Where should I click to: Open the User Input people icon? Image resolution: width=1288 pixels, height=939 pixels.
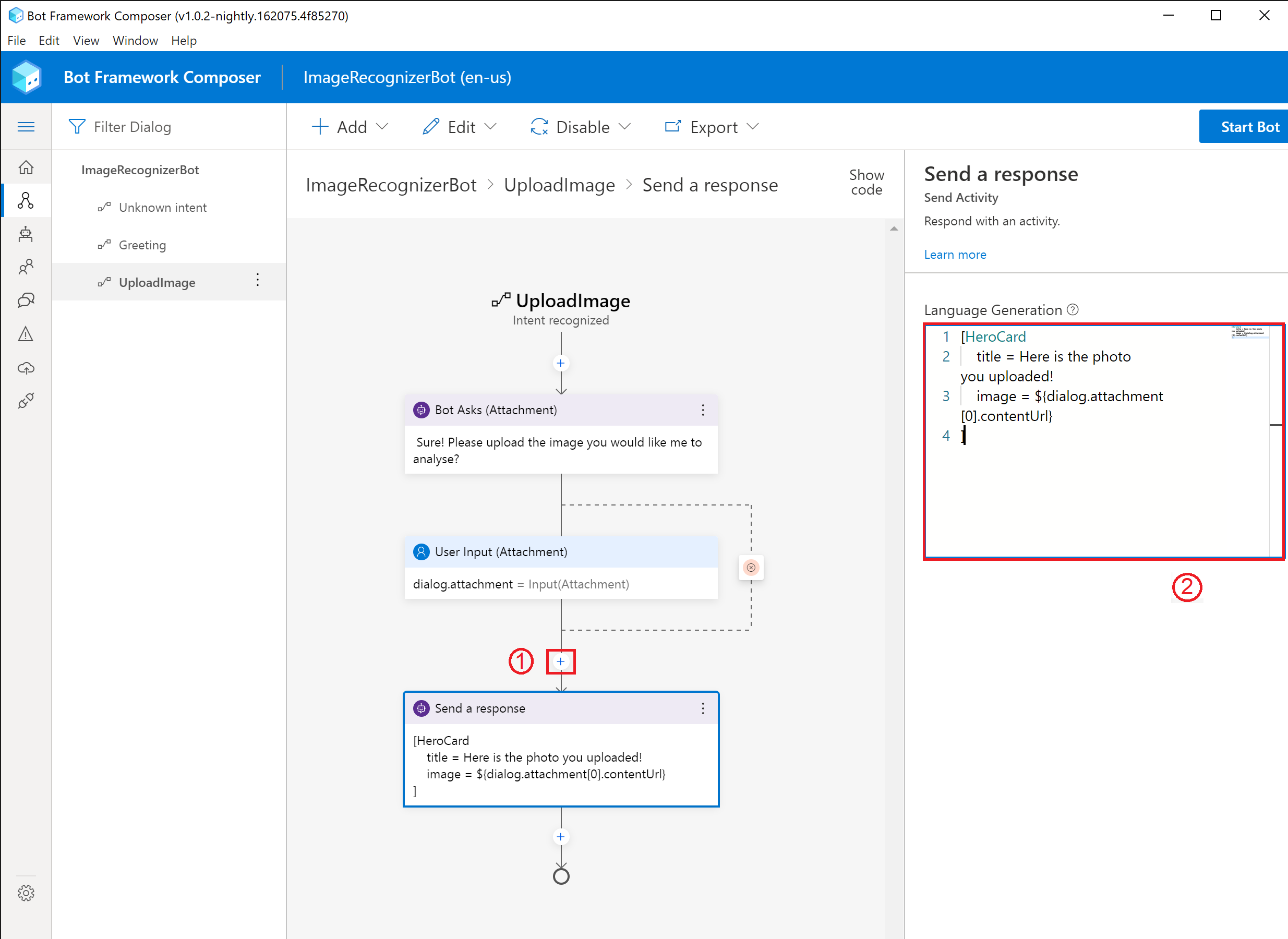point(26,267)
